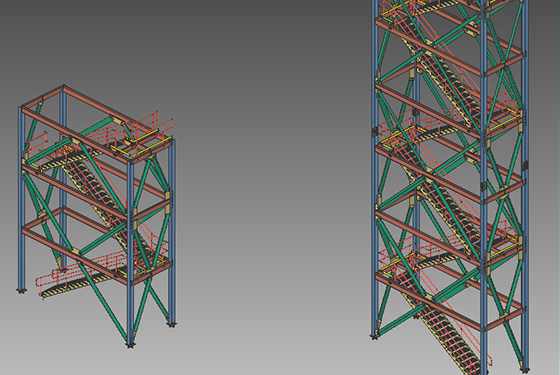Click the short tower's front-center column base plate
Screen dimensions: 560x375
click(x=130, y=345)
